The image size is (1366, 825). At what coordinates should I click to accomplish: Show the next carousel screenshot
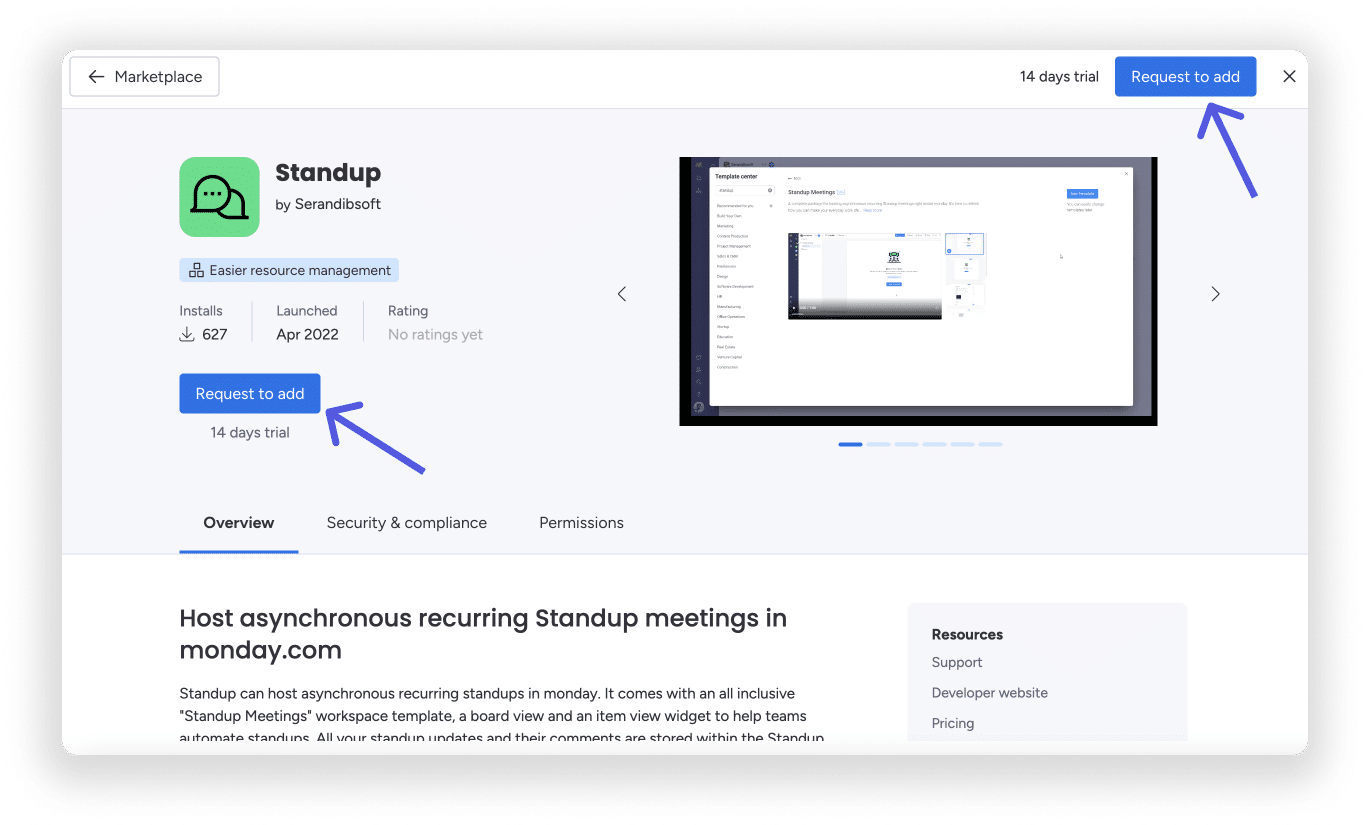(1215, 294)
